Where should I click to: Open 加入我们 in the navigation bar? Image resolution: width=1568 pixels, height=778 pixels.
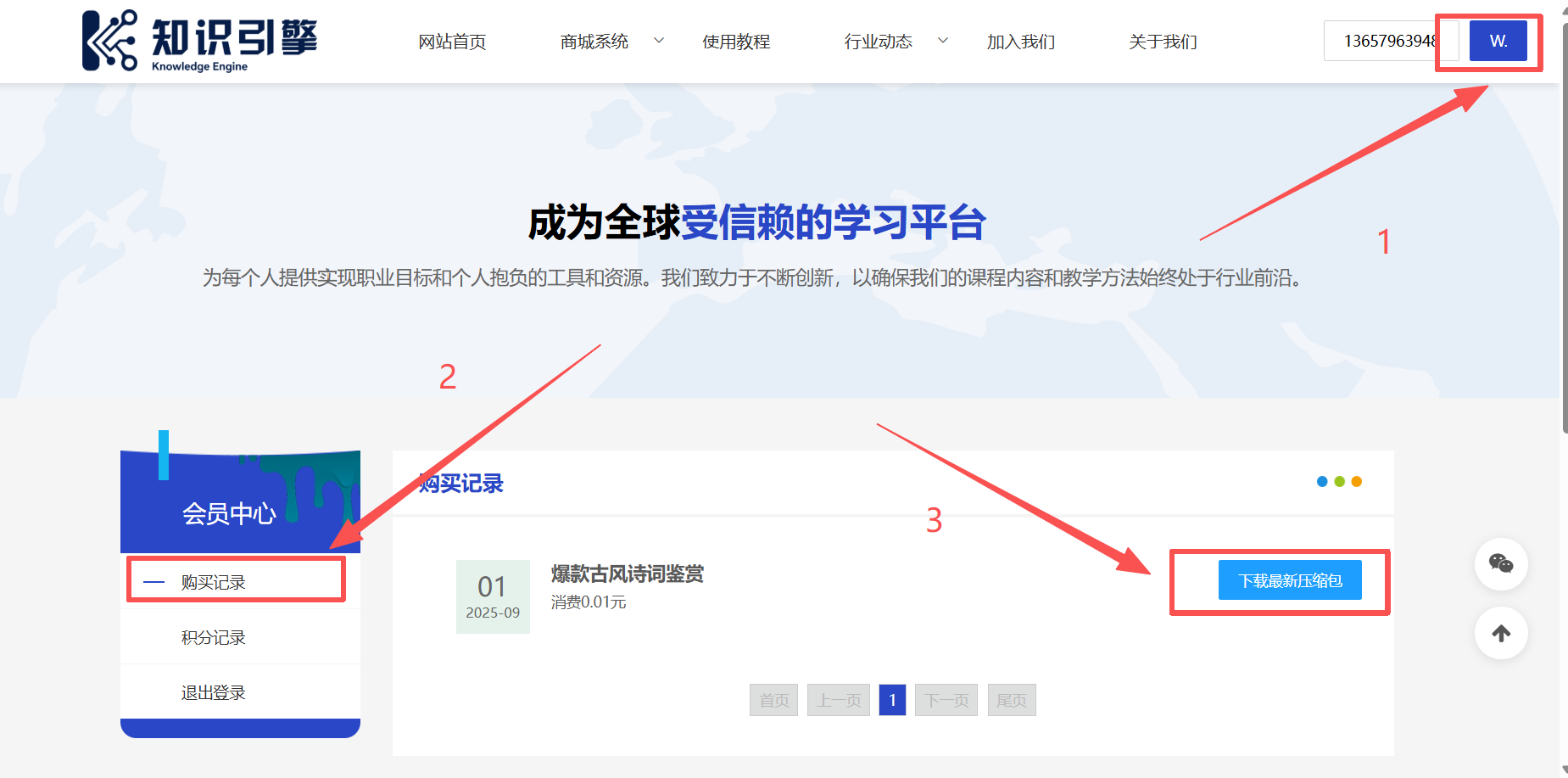coord(1020,42)
